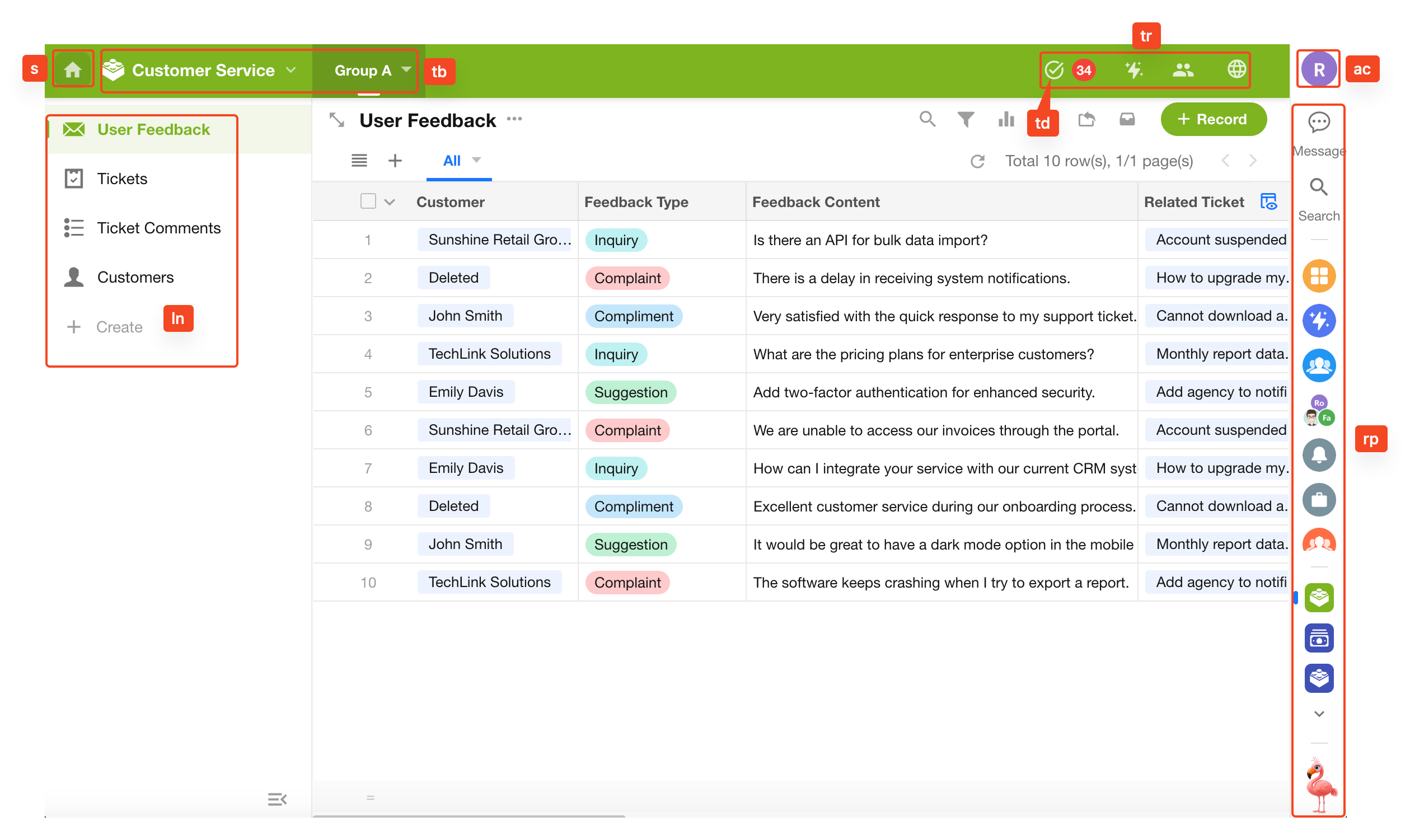Viewport: 1410px width, 840px height.
Task: Open the globe icon in the header
Action: (1236, 69)
